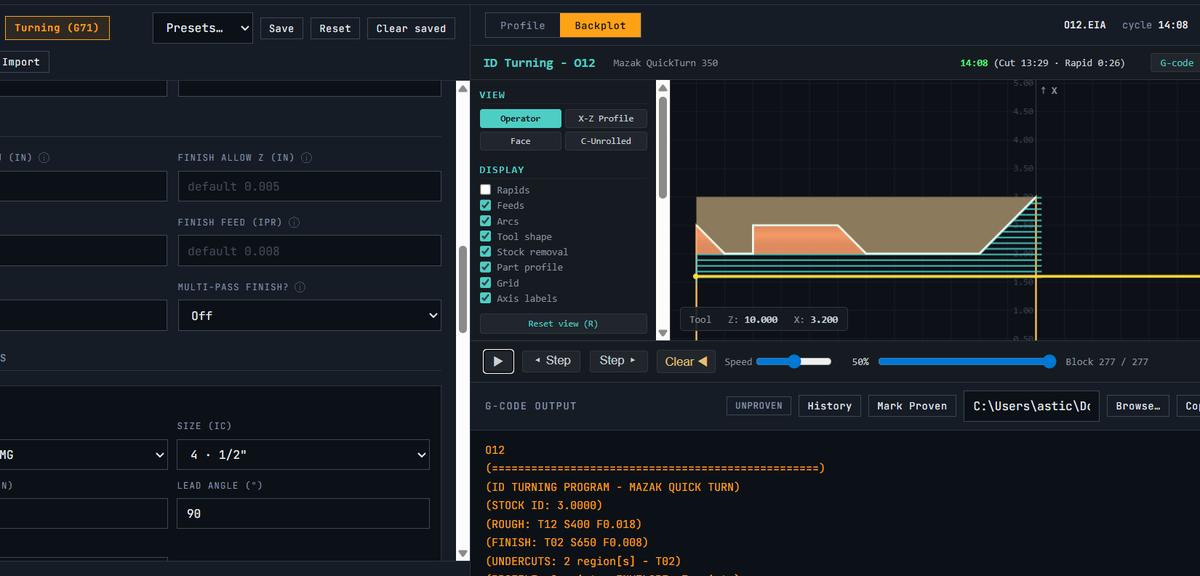This screenshot has height=576, width=1200.
Task: Select the Operator view
Action: pos(520,118)
